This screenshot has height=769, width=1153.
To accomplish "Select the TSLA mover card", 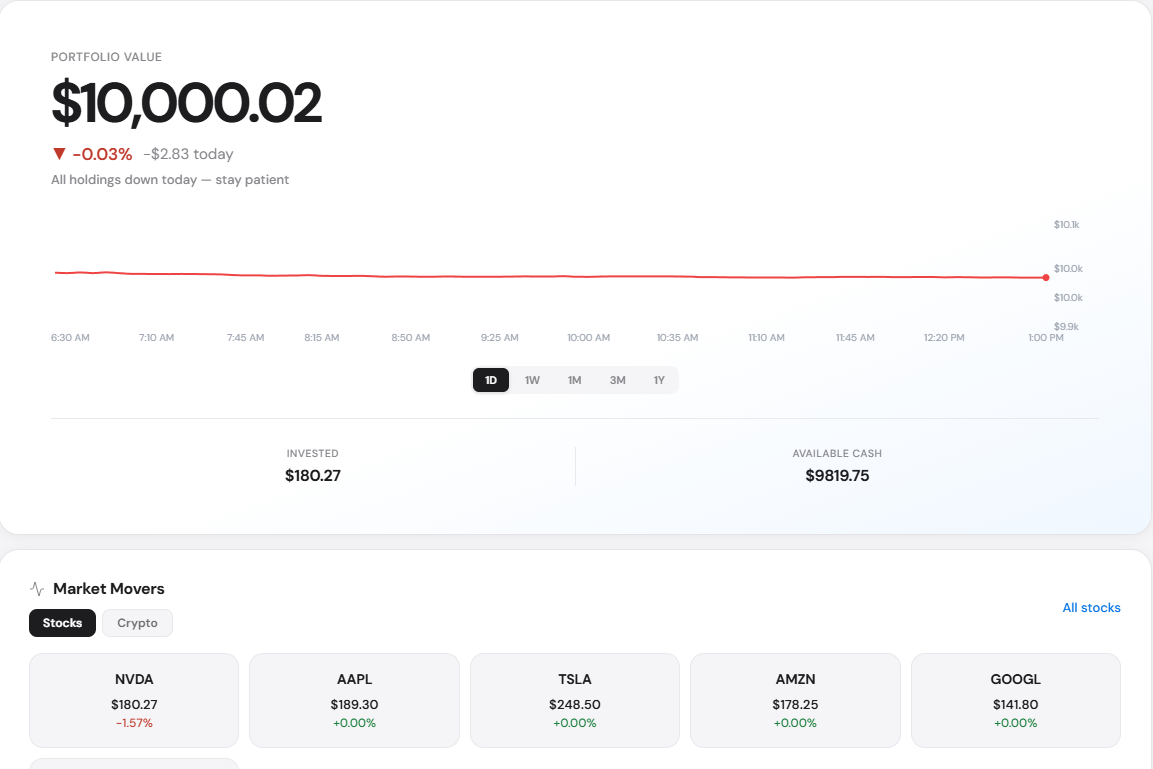I will click(x=574, y=700).
